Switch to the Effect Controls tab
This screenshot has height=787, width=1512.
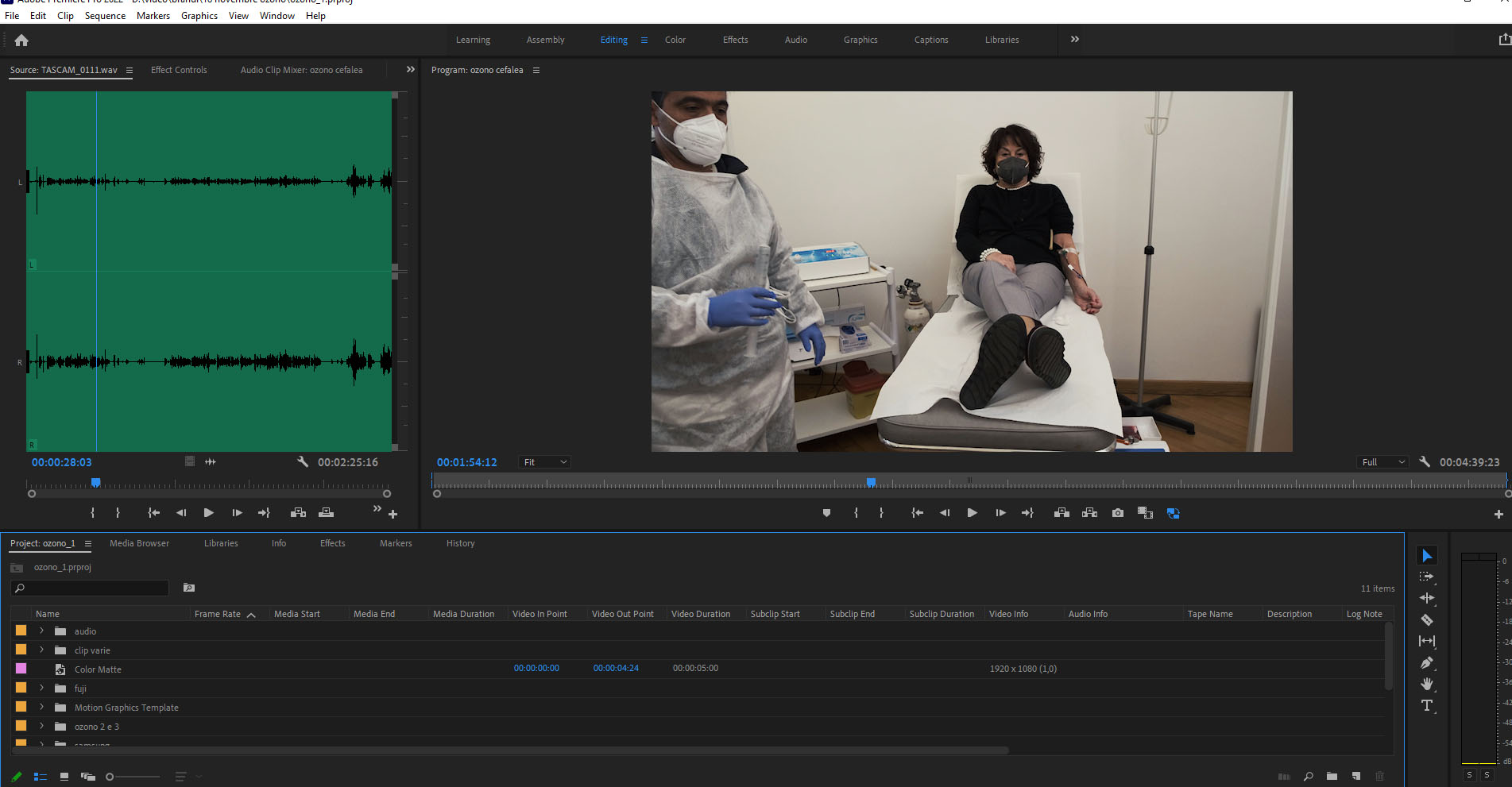[x=179, y=70]
